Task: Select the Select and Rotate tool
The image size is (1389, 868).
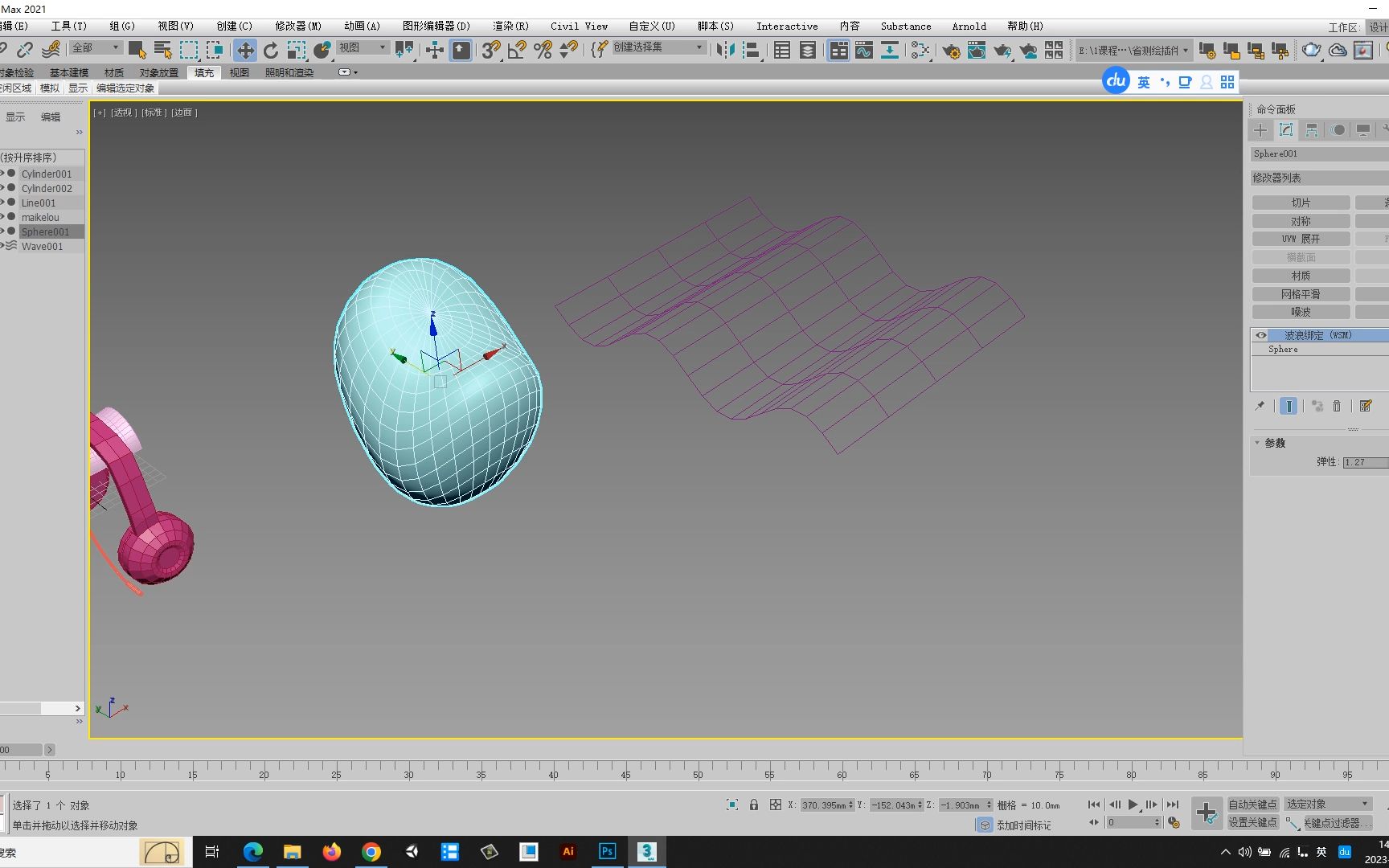Action: (271, 50)
